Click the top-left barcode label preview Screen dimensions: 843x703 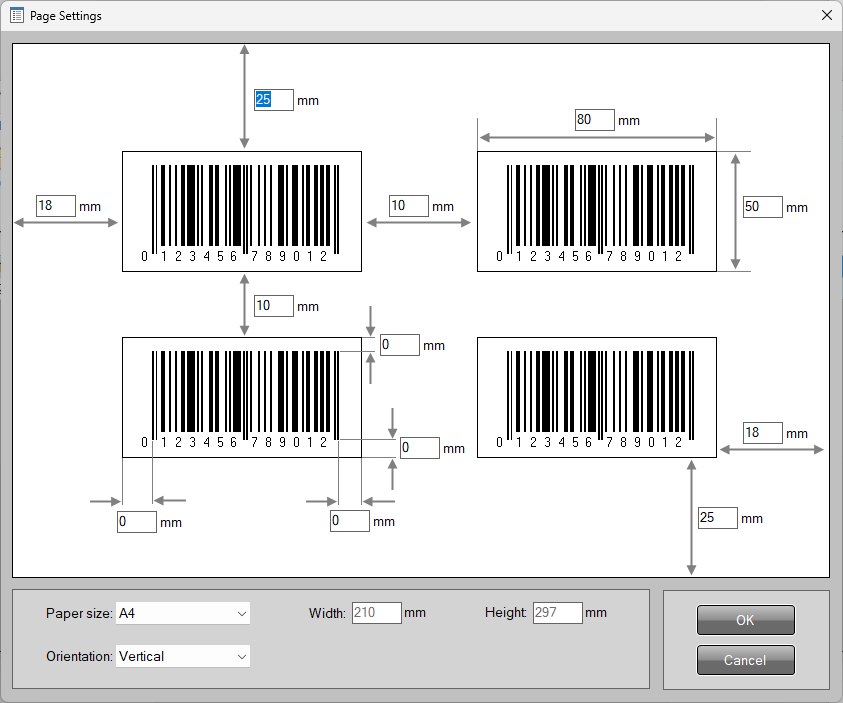(x=242, y=212)
